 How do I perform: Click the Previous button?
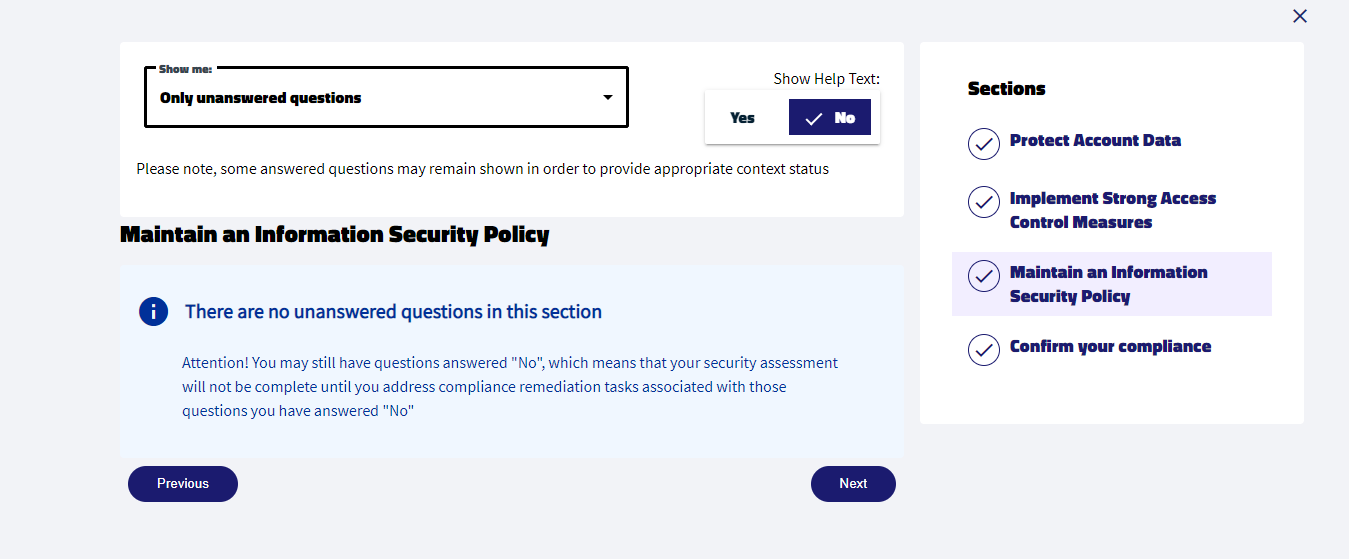click(x=183, y=483)
